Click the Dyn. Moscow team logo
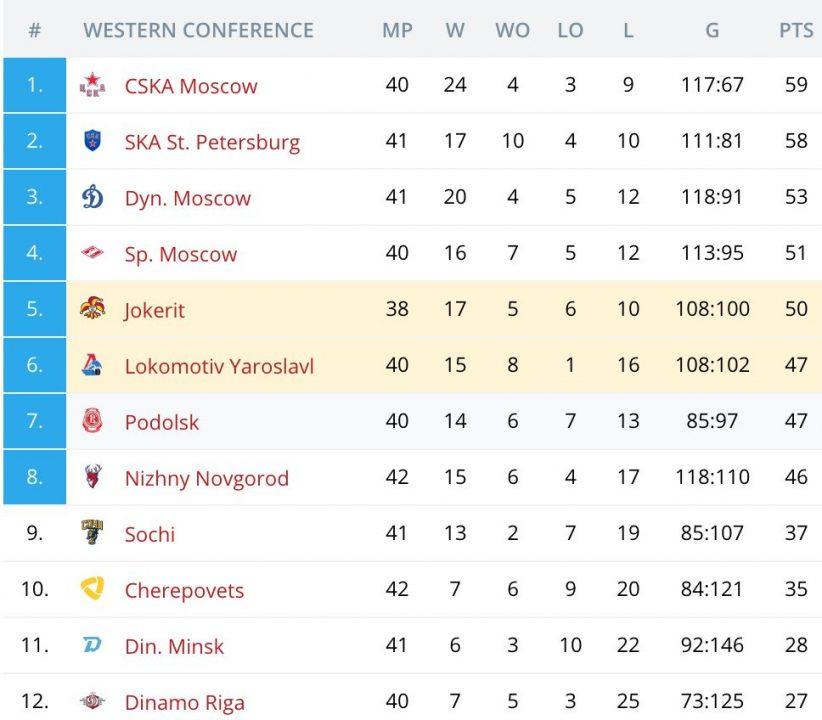822x720 pixels. [92, 198]
